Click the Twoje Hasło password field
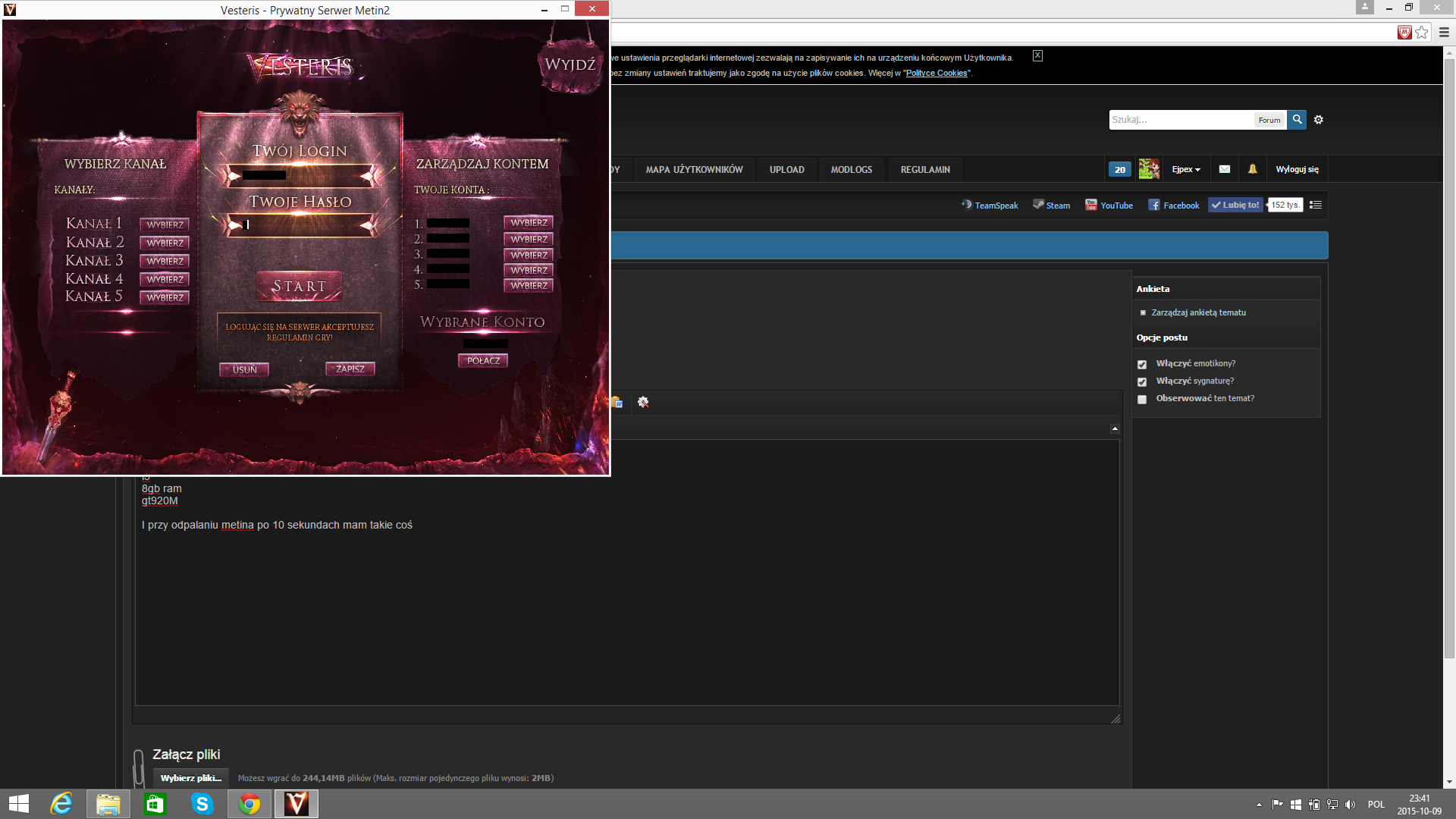This screenshot has height=819, width=1456. [300, 224]
